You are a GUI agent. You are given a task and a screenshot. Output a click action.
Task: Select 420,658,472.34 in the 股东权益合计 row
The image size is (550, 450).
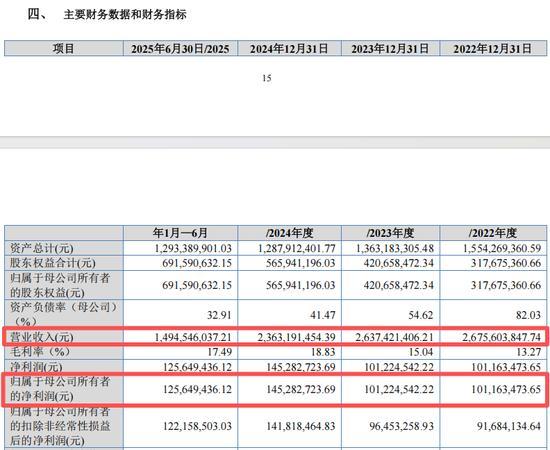coord(399,263)
